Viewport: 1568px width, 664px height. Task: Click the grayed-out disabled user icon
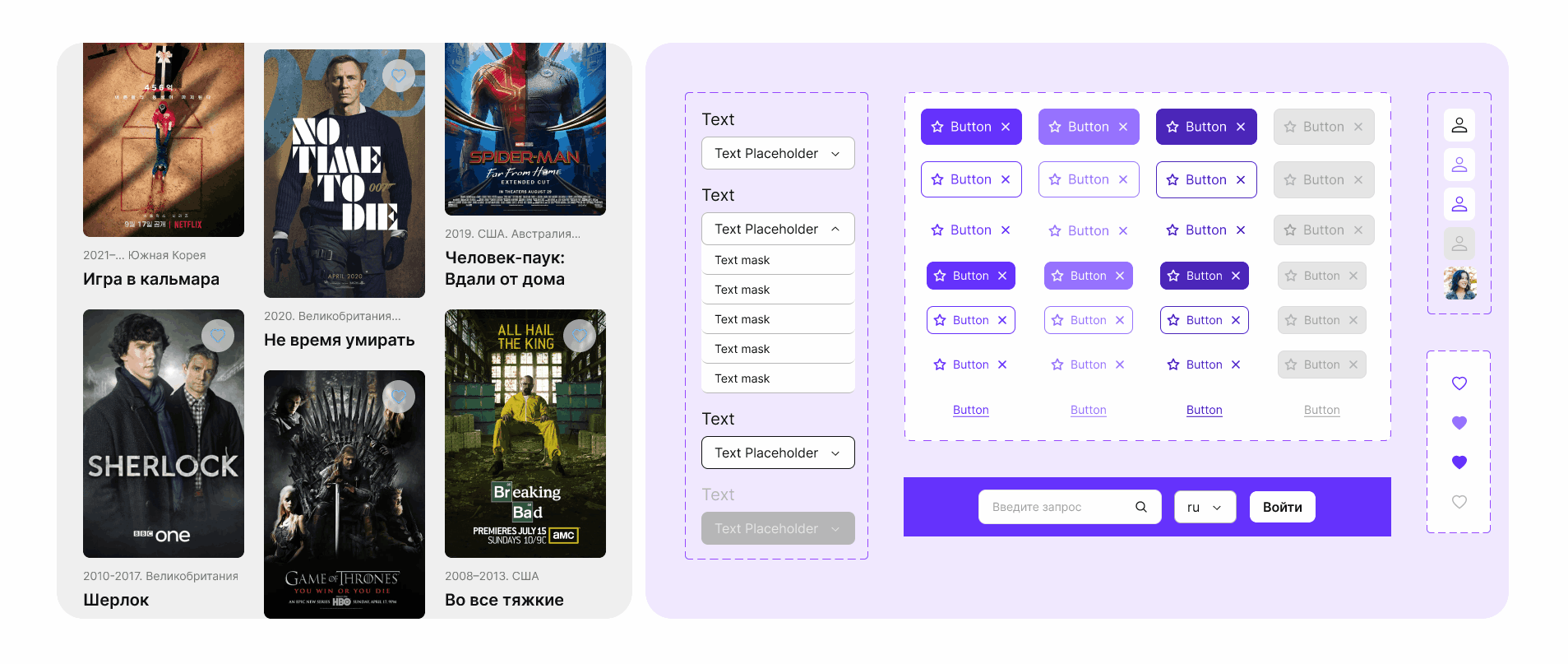click(x=1459, y=244)
